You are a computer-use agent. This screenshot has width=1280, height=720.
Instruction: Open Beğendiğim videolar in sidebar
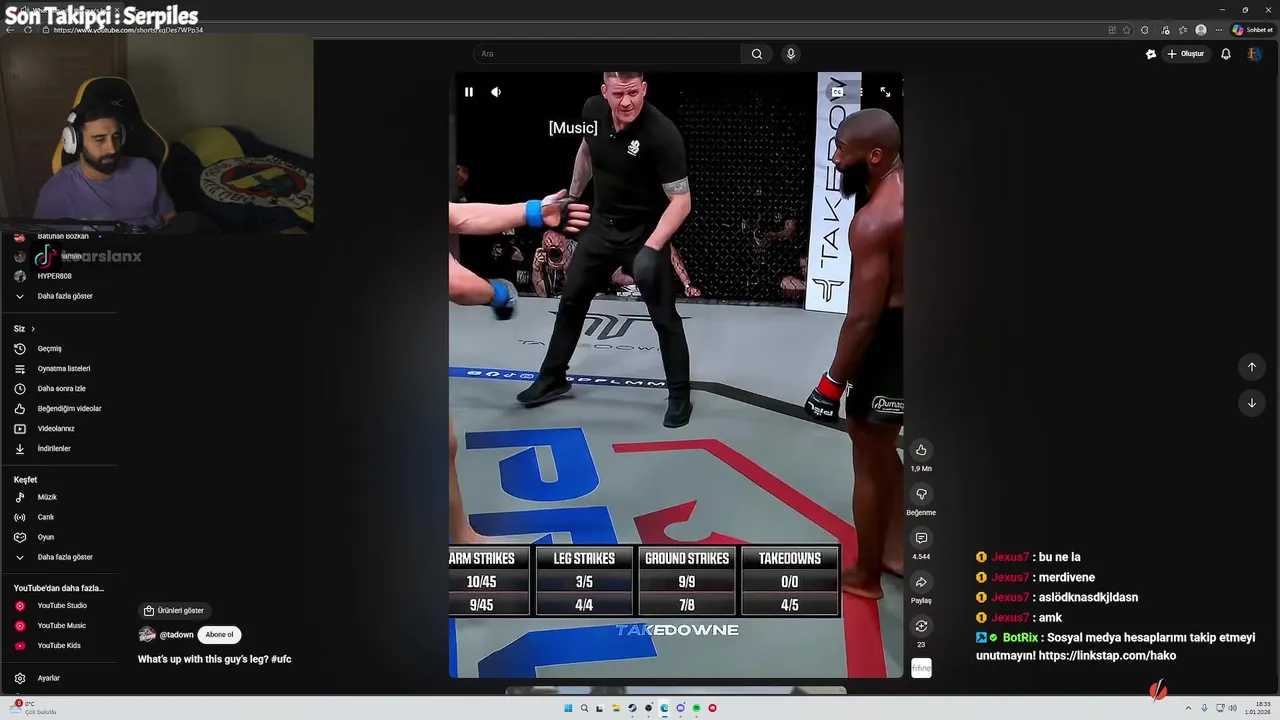point(69,409)
